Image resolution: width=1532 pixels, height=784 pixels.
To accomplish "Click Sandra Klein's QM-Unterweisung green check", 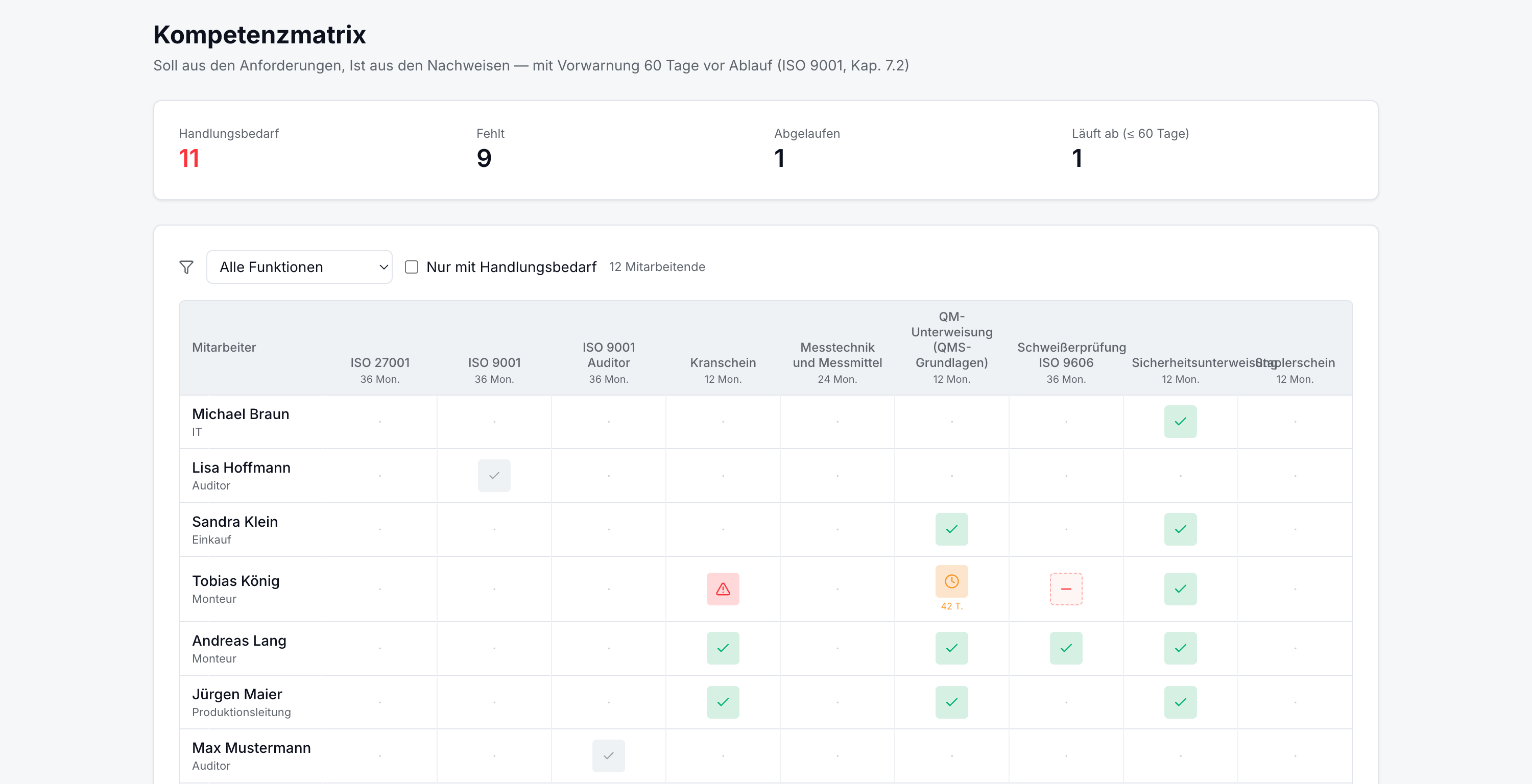I will pos(952,529).
